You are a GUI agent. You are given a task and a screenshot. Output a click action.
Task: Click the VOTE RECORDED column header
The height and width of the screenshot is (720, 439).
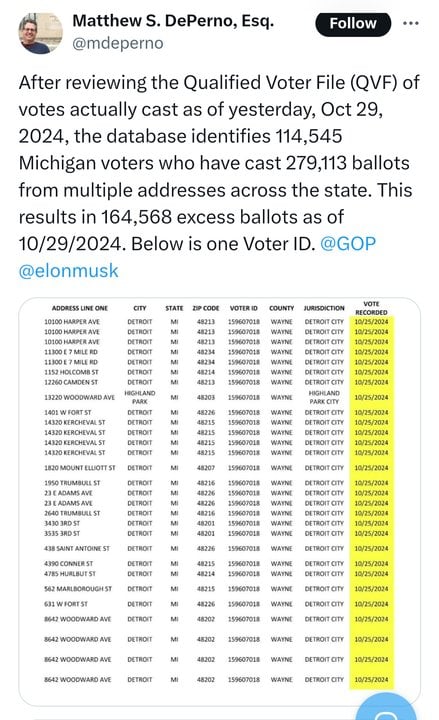click(x=371, y=308)
